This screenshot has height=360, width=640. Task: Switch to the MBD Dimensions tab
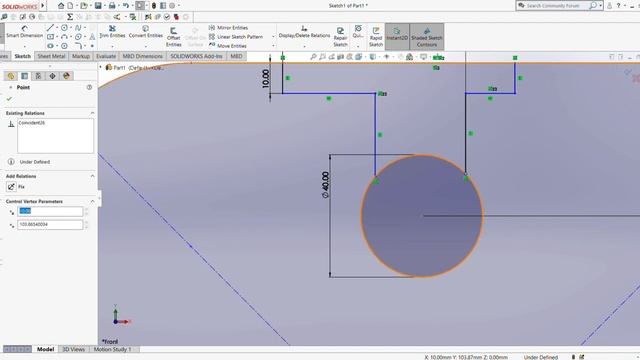pyautogui.click(x=143, y=56)
